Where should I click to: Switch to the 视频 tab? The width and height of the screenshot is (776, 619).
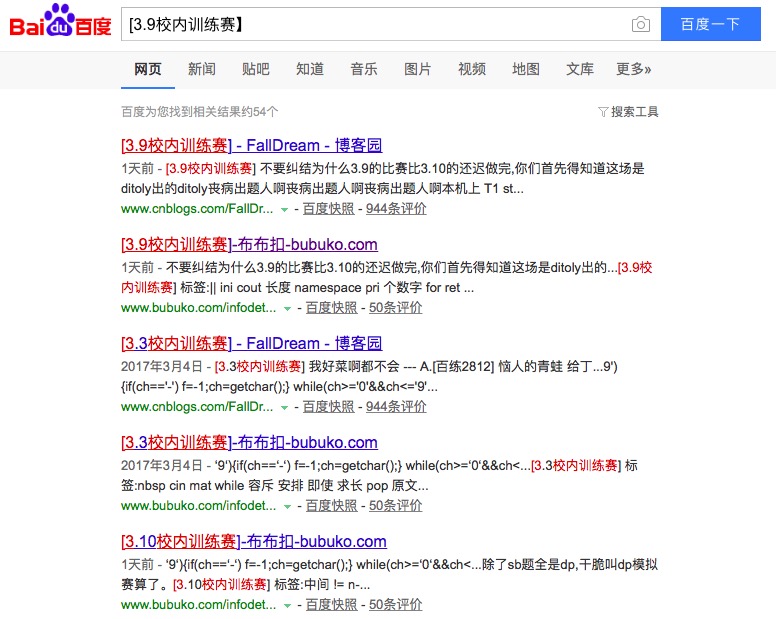pos(472,69)
